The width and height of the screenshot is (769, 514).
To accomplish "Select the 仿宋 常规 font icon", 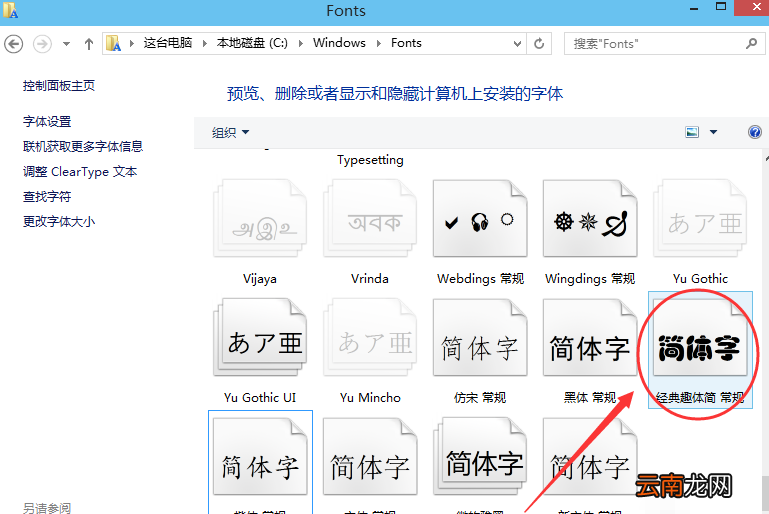I will tap(480, 338).
